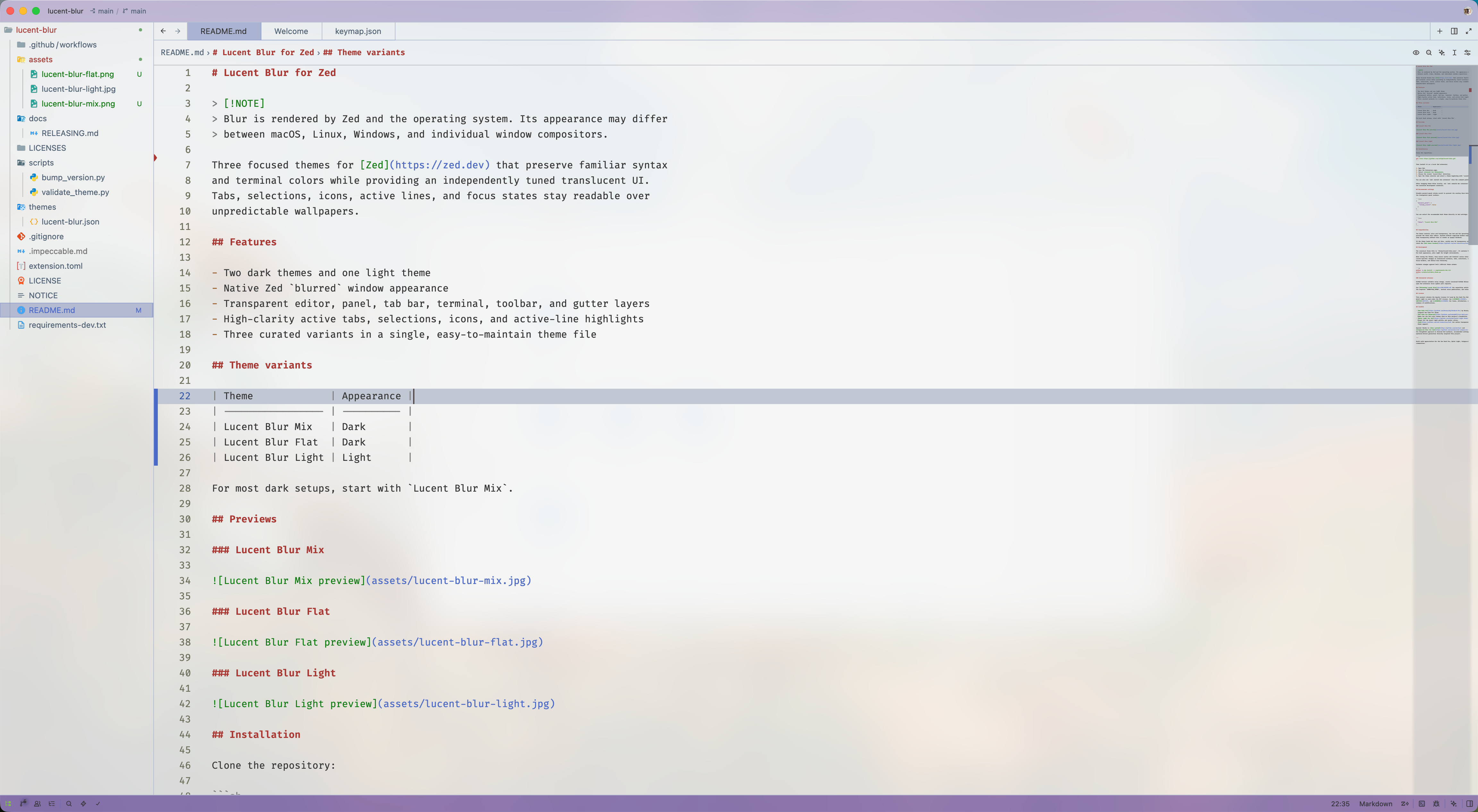1478x812 pixels.
Task: Toggle the terminal panel
Action: tap(1422, 803)
